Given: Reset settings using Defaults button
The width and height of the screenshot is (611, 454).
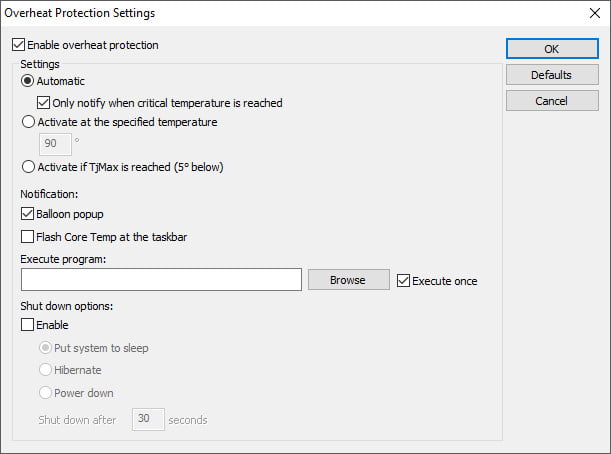Looking at the screenshot, I should [551, 75].
